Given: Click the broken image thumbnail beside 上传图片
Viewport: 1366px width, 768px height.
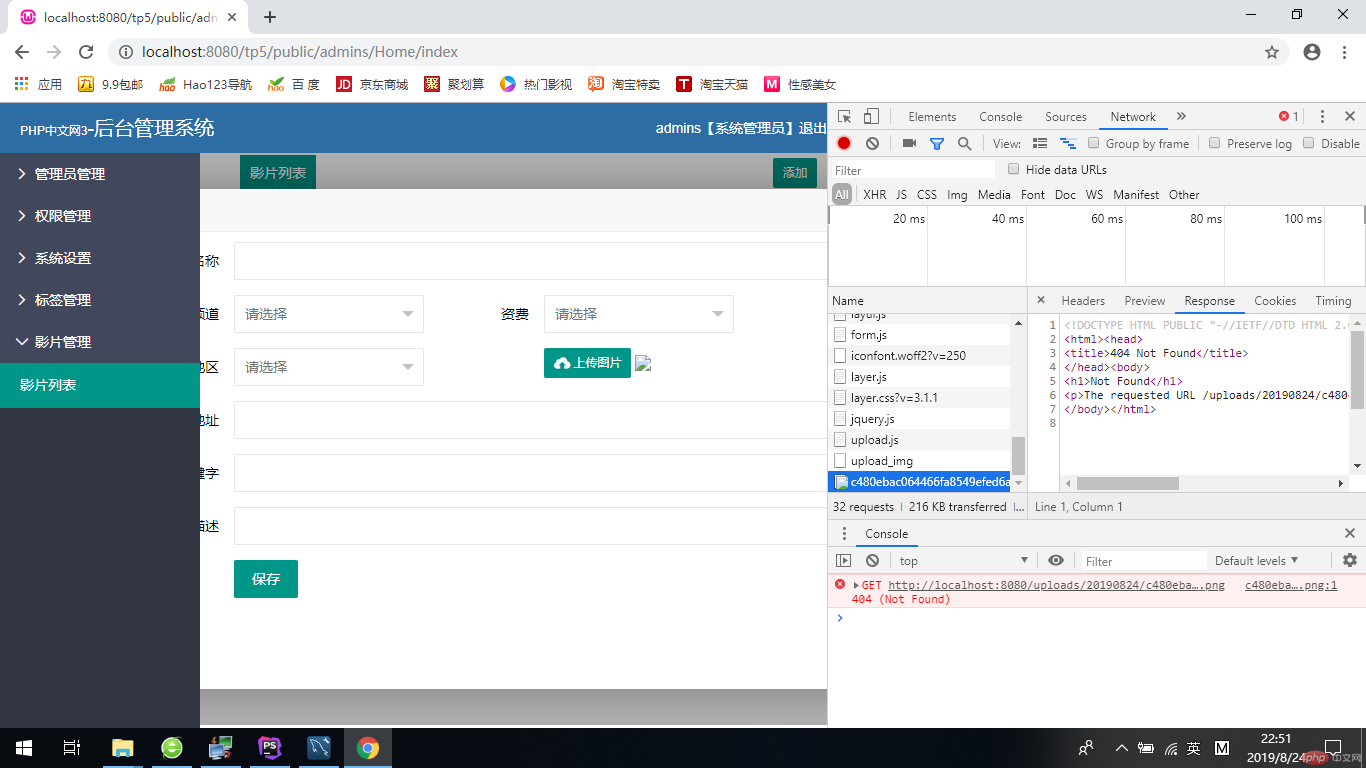Looking at the screenshot, I should click(x=643, y=363).
